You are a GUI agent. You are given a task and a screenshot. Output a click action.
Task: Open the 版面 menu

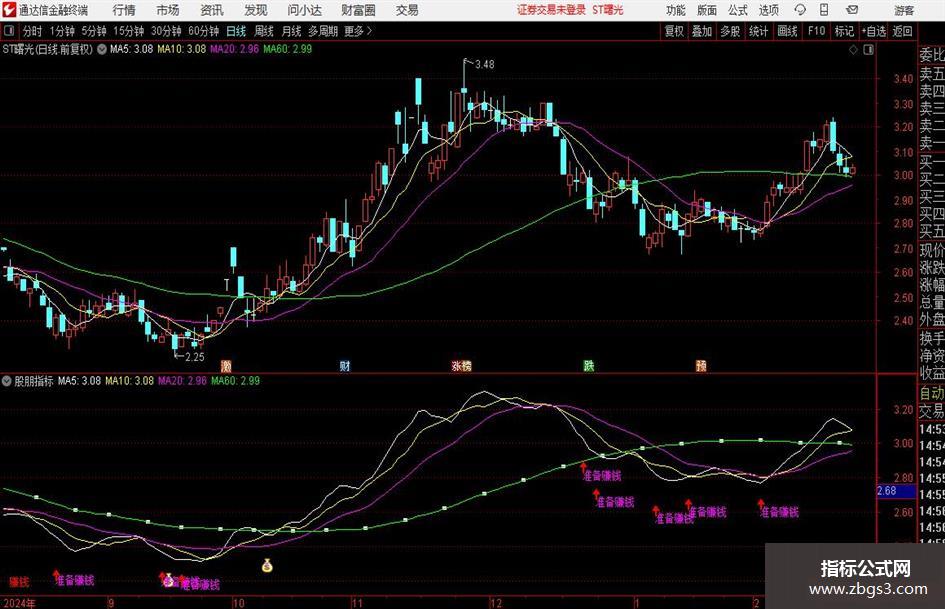pyautogui.click(x=707, y=10)
